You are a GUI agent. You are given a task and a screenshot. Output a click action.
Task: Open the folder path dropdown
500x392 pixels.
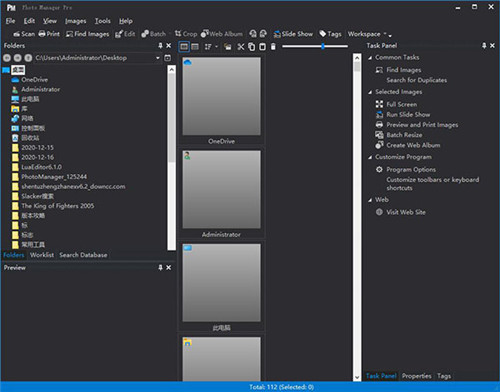(x=158, y=58)
